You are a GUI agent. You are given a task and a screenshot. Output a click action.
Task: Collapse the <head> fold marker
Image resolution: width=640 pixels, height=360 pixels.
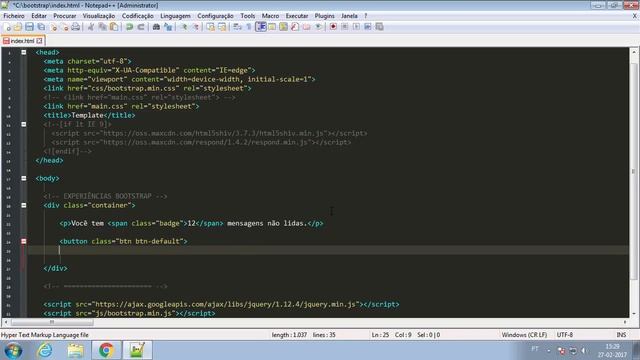(24, 52)
